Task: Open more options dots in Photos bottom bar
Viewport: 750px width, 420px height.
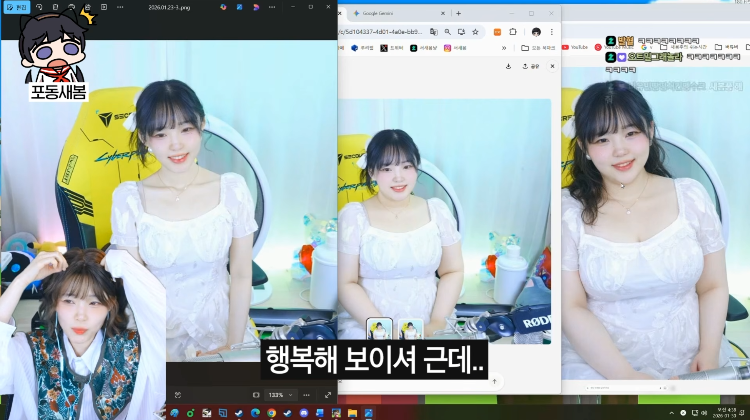Action: point(307,395)
